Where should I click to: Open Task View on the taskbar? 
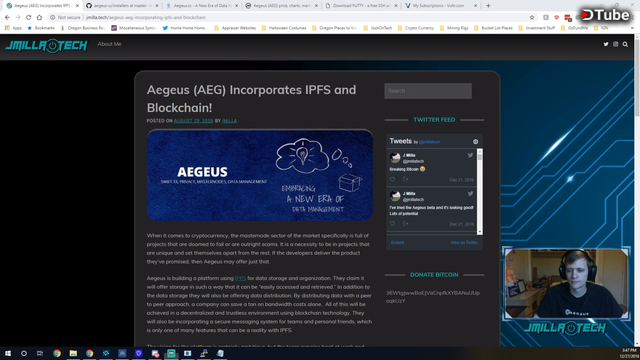point(40,353)
